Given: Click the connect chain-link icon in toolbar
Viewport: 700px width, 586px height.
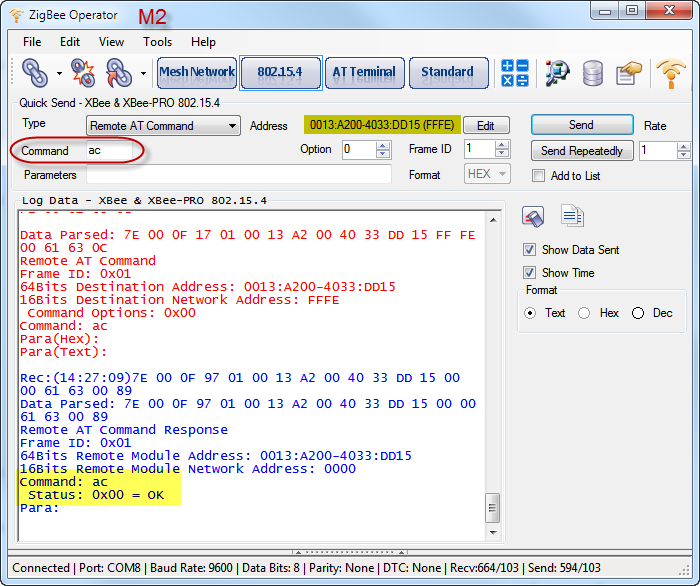Looking at the screenshot, I should tap(35, 72).
